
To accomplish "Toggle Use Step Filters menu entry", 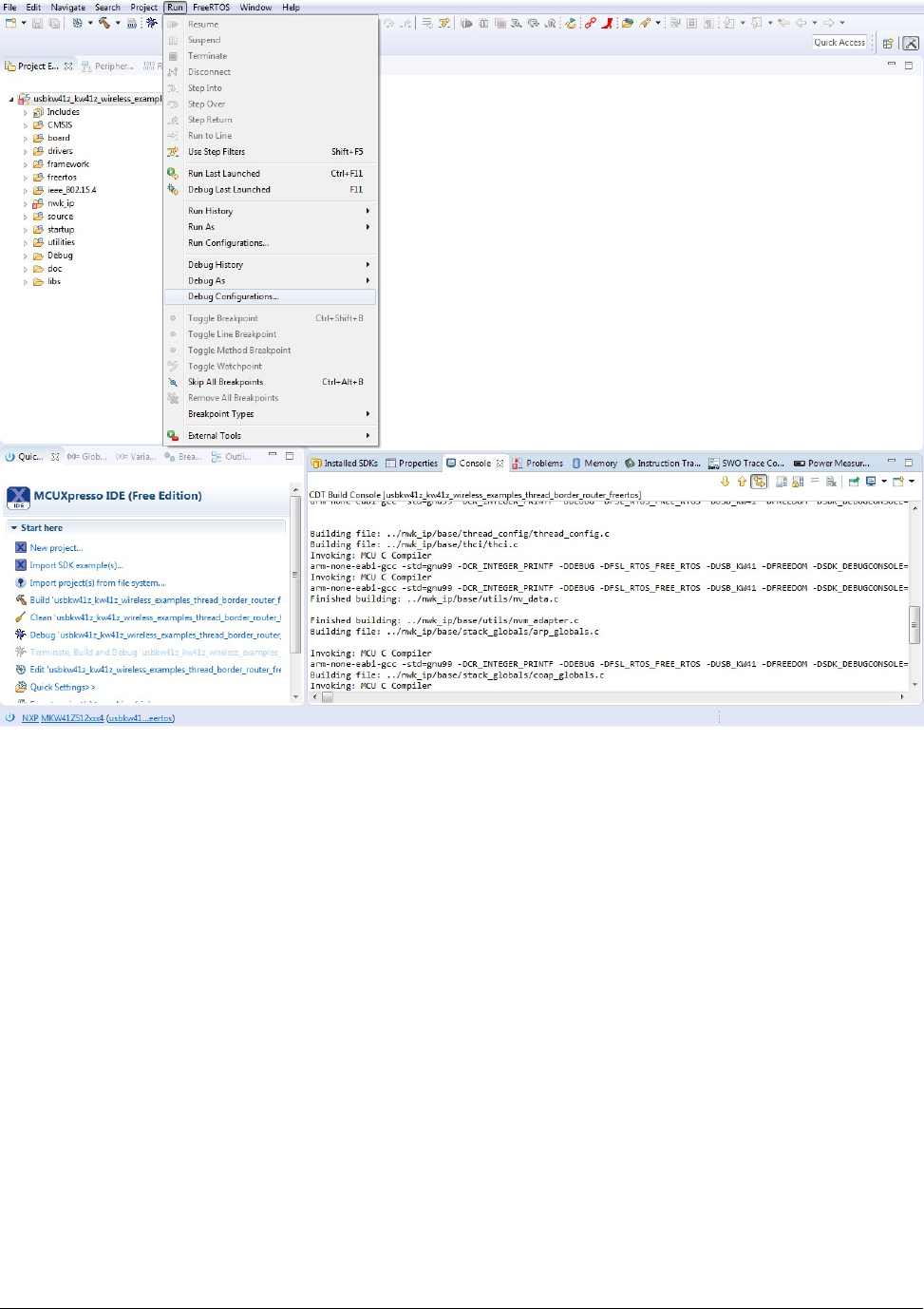I will pyautogui.click(x=271, y=152).
